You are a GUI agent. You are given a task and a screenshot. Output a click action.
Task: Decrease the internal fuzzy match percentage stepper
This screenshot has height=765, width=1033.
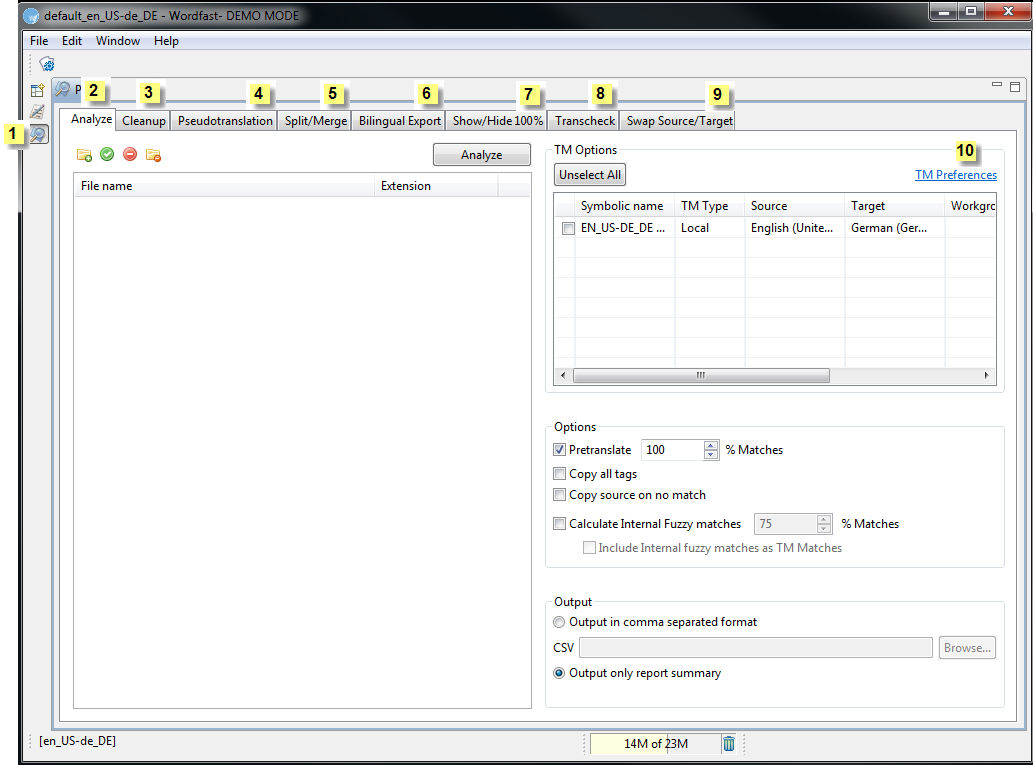pos(824,528)
